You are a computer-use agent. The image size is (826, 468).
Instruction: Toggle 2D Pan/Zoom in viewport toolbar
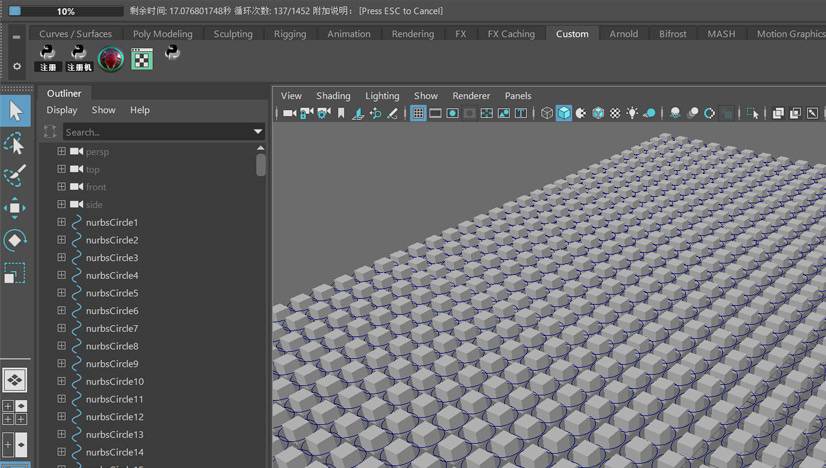tap(376, 113)
